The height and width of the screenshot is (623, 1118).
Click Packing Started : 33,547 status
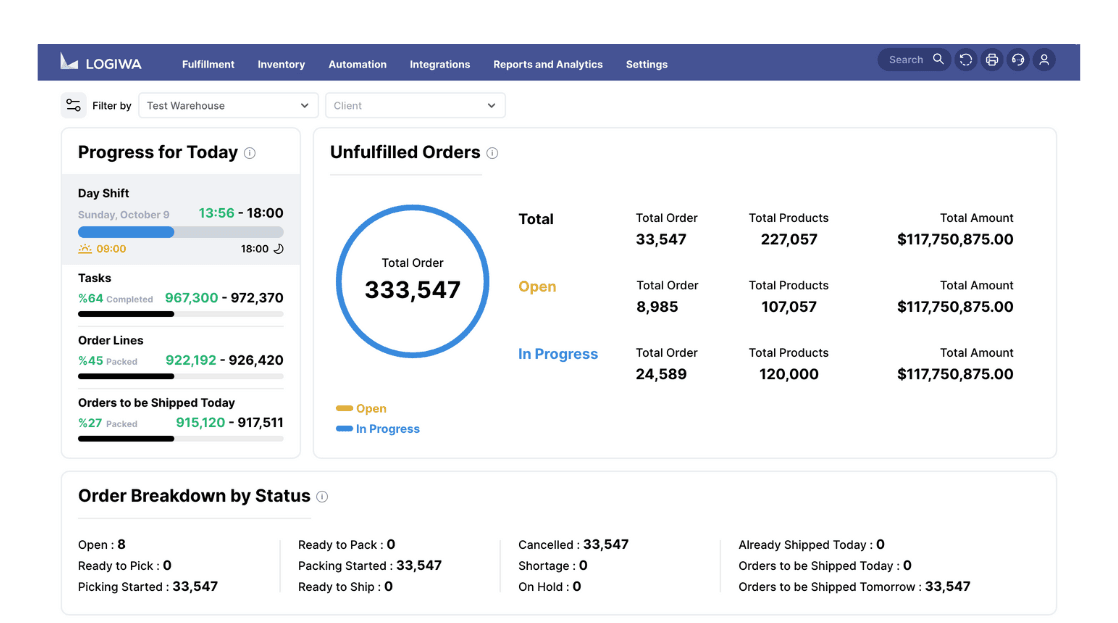click(370, 566)
